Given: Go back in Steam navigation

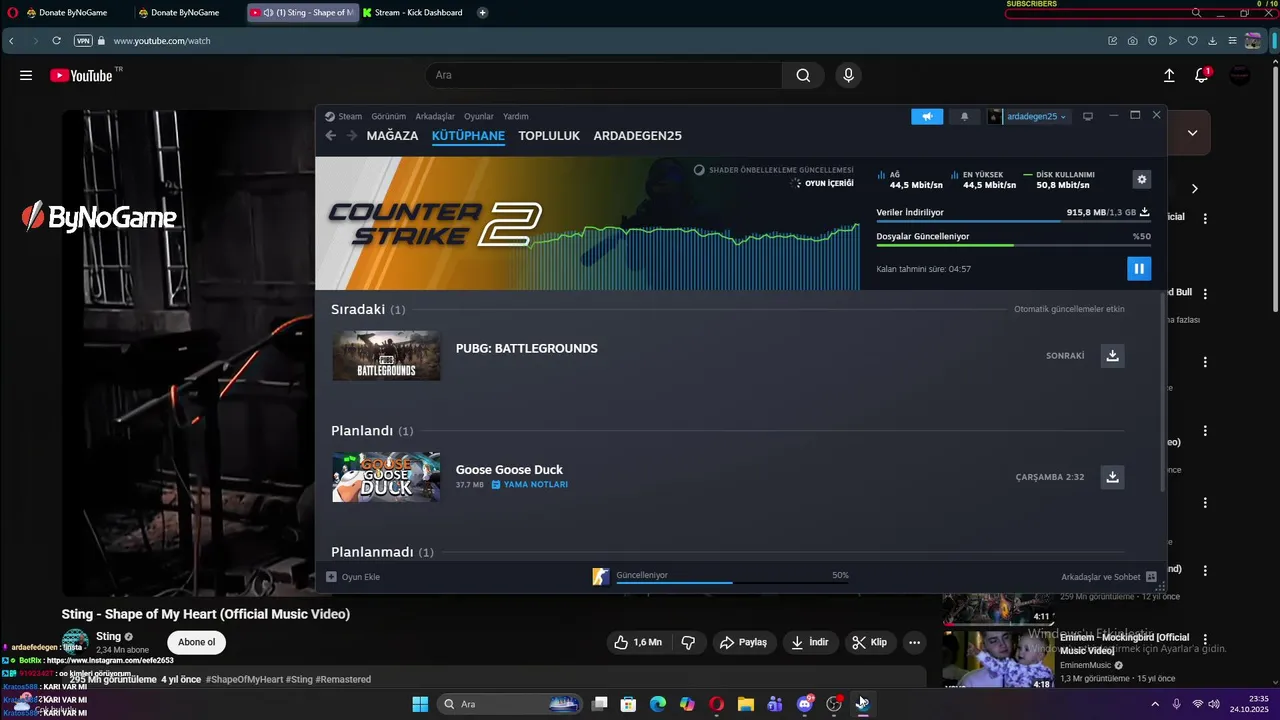Looking at the screenshot, I should 331,136.
